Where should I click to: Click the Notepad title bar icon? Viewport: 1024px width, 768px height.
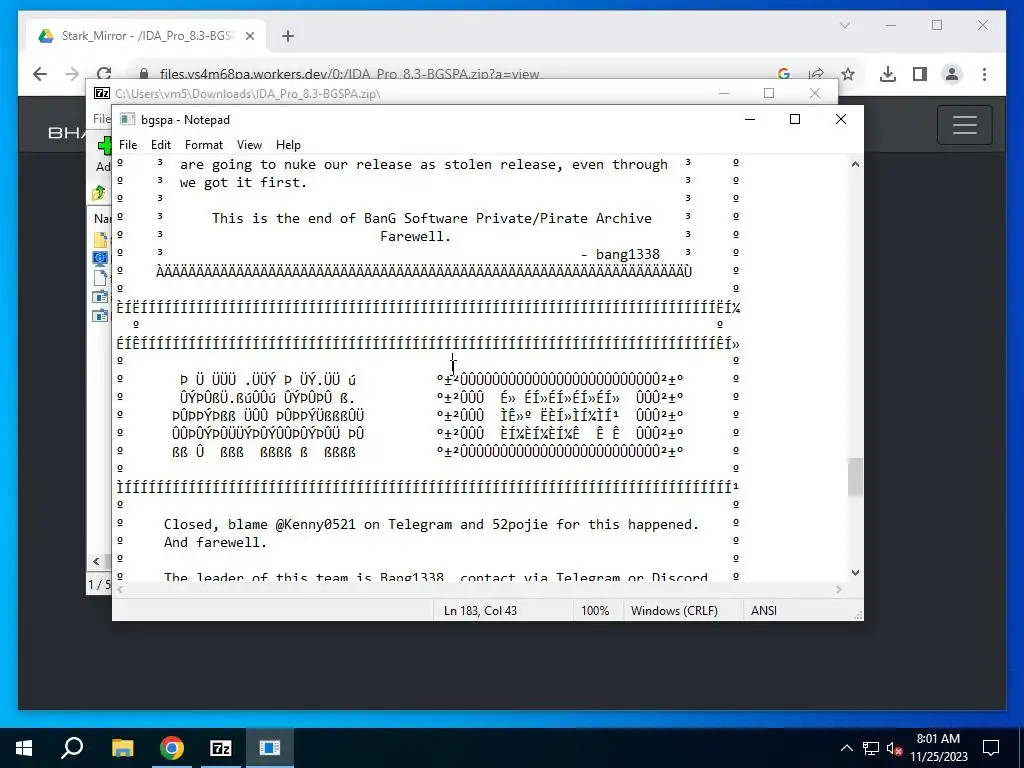(x=127, y=120)
